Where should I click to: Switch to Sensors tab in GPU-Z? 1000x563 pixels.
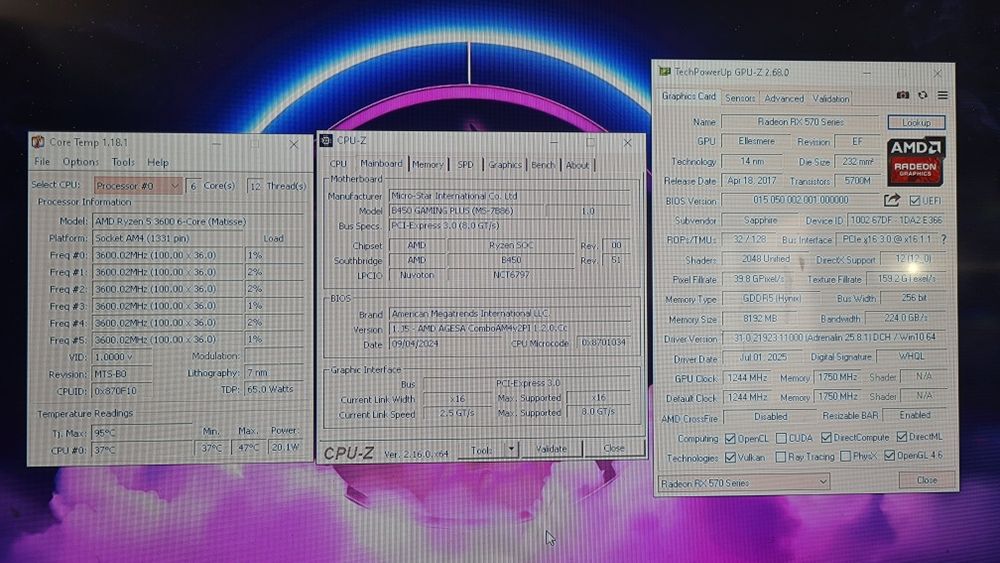tap(740, 98)
